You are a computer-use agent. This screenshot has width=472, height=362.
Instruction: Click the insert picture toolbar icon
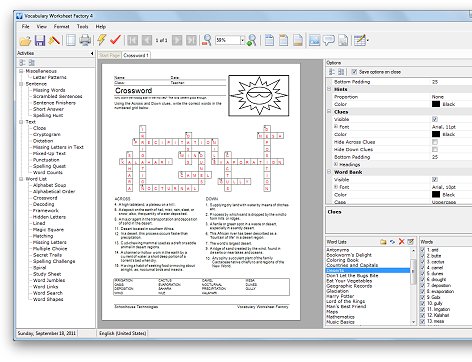(314, 40)
